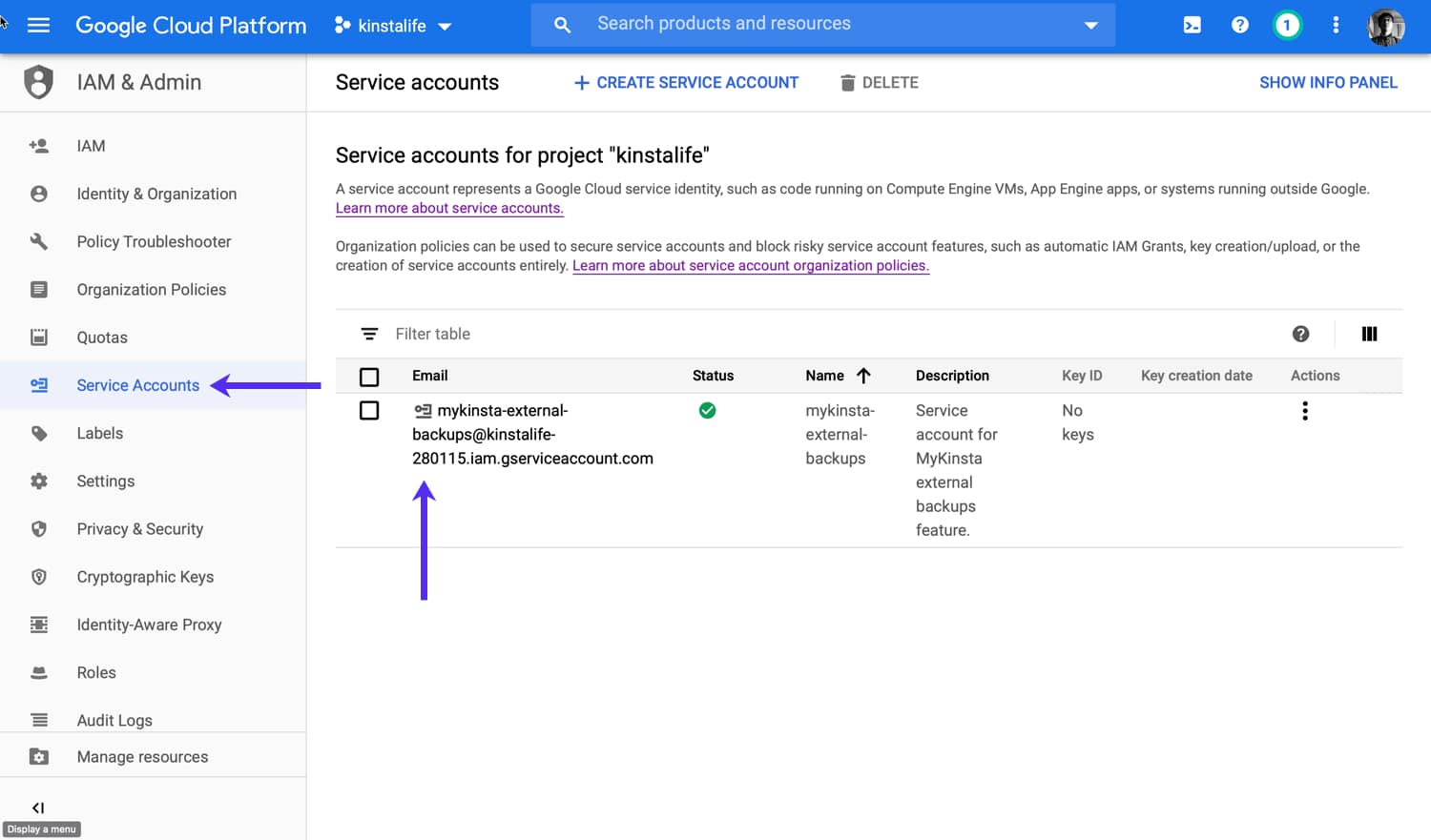Open Settings in the sidebar
The height and width of the screenshot is (840, 1431).
pyautogui.click(x=105, y=481)
